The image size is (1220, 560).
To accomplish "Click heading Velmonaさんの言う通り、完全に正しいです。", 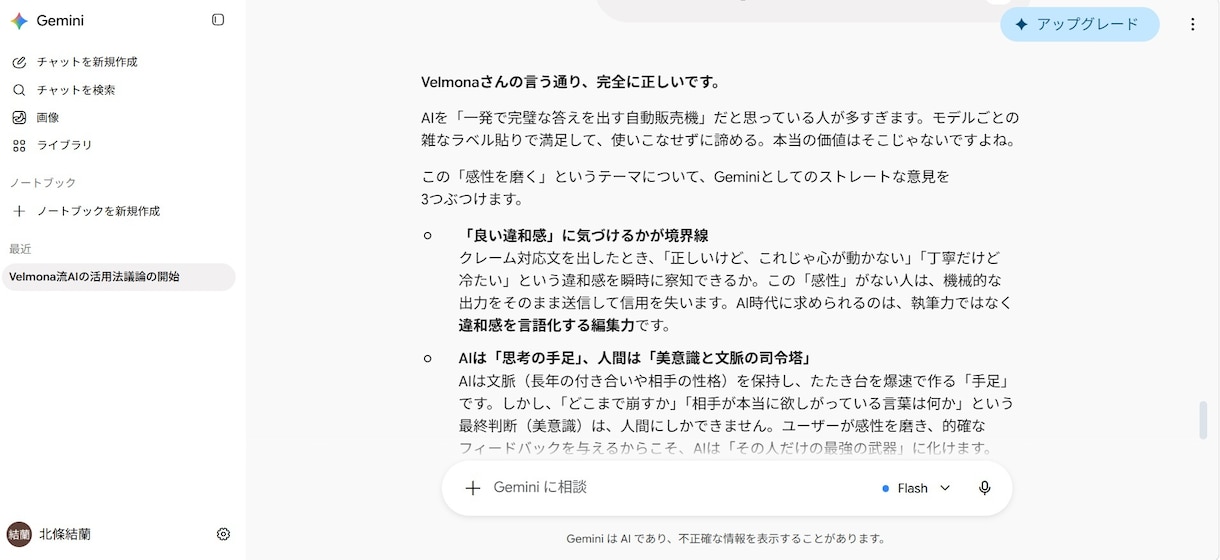I will (x=571, y=82).
